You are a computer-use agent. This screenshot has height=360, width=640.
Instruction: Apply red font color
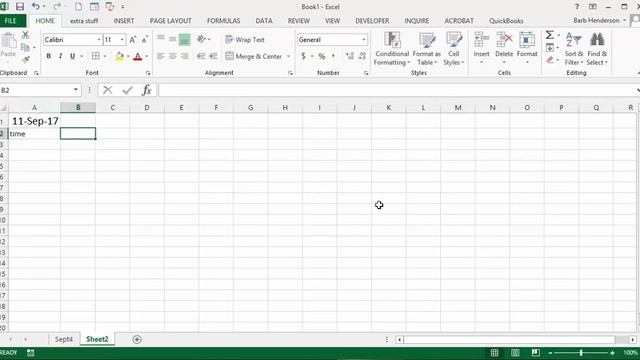pos(138,56)
